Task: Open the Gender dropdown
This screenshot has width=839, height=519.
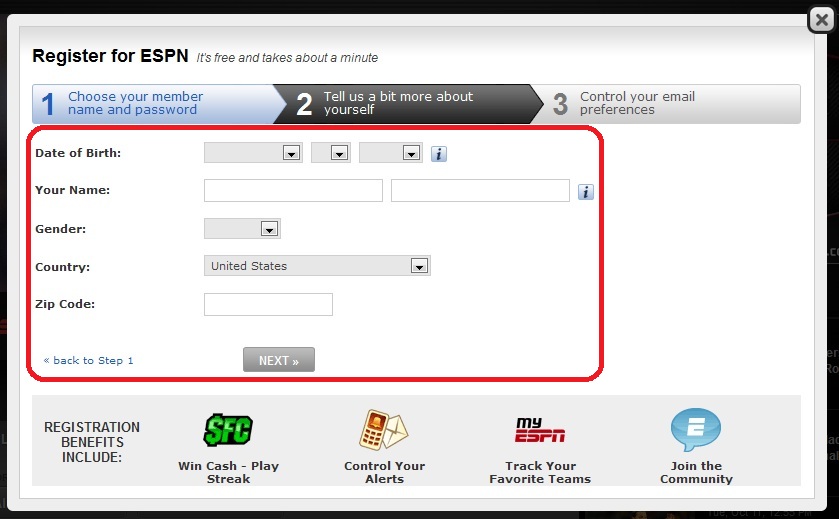Action: tap(242, 229)
